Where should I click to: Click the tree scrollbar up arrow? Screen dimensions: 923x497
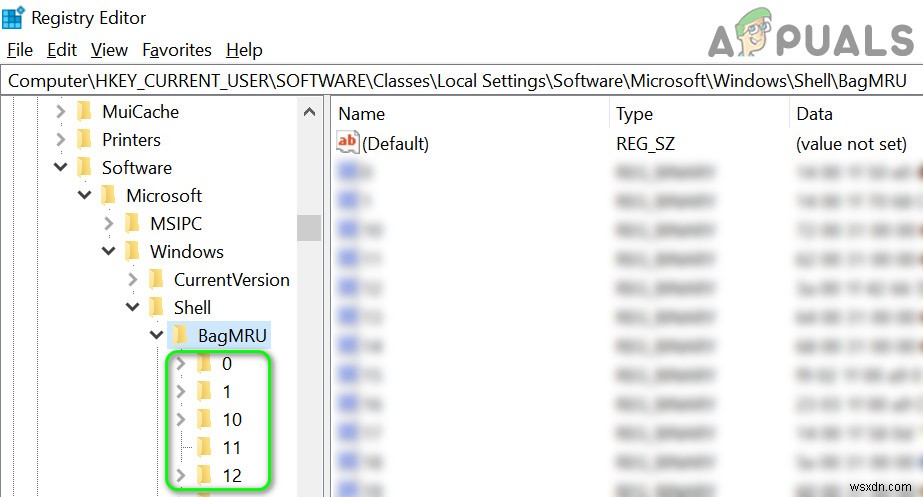tap(309, 112)
